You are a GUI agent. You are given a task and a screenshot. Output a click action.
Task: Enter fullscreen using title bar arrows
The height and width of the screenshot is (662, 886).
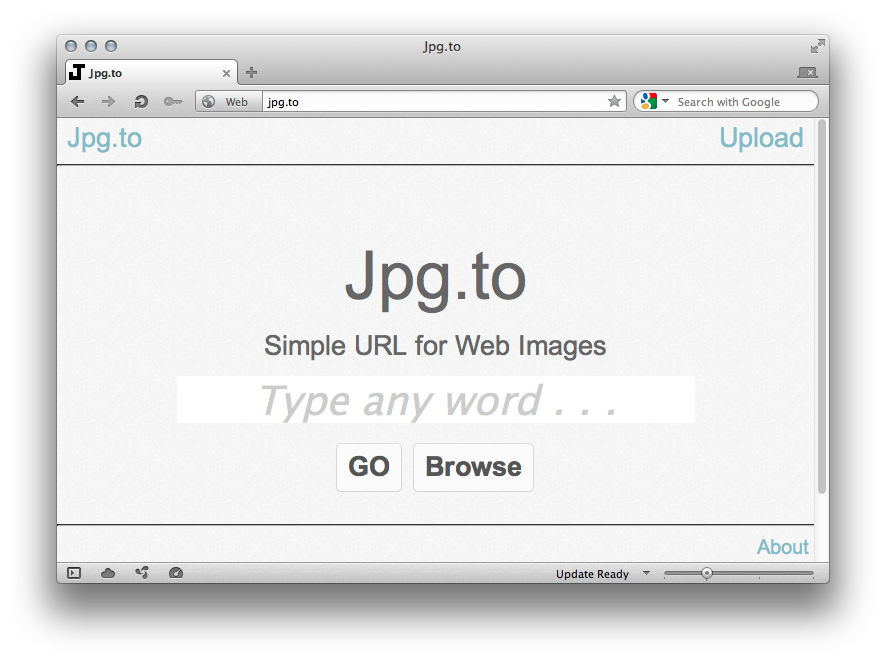point(818,46)
